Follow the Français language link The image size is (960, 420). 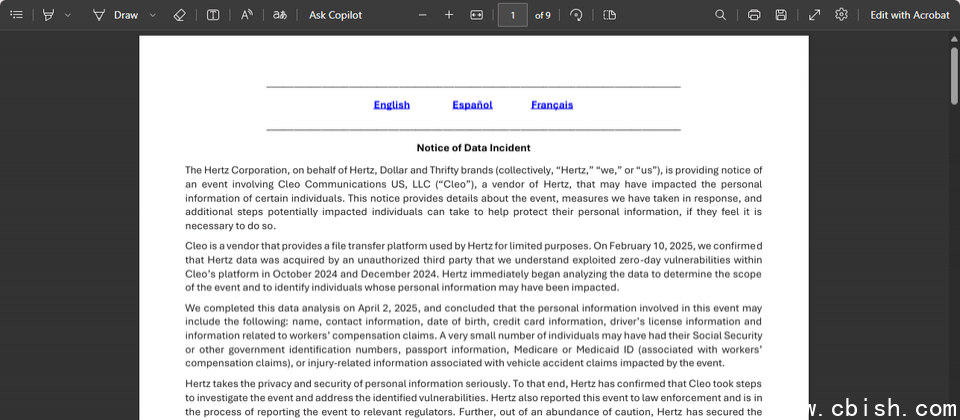tap(552, 105)
